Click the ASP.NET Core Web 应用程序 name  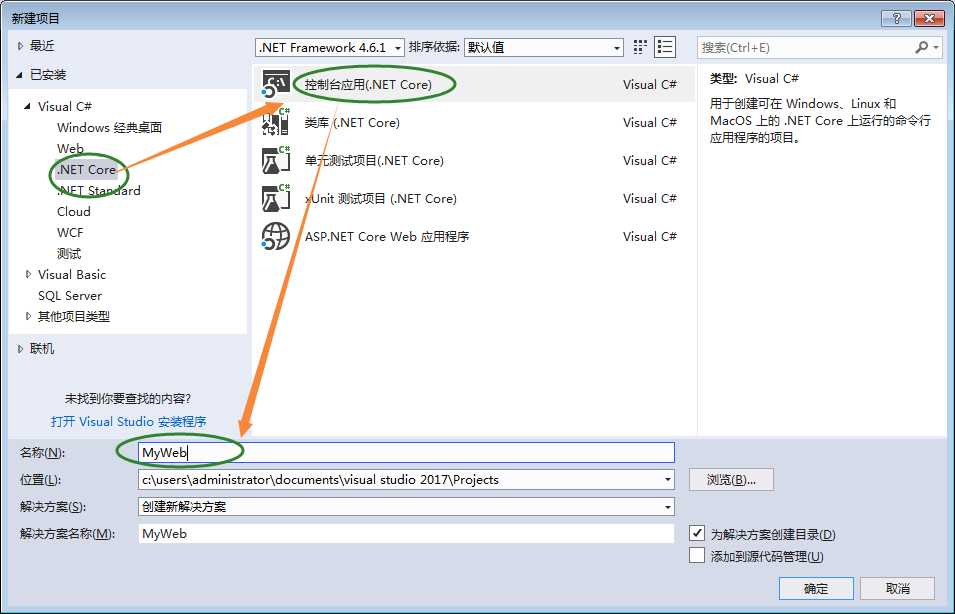(387, 236)
